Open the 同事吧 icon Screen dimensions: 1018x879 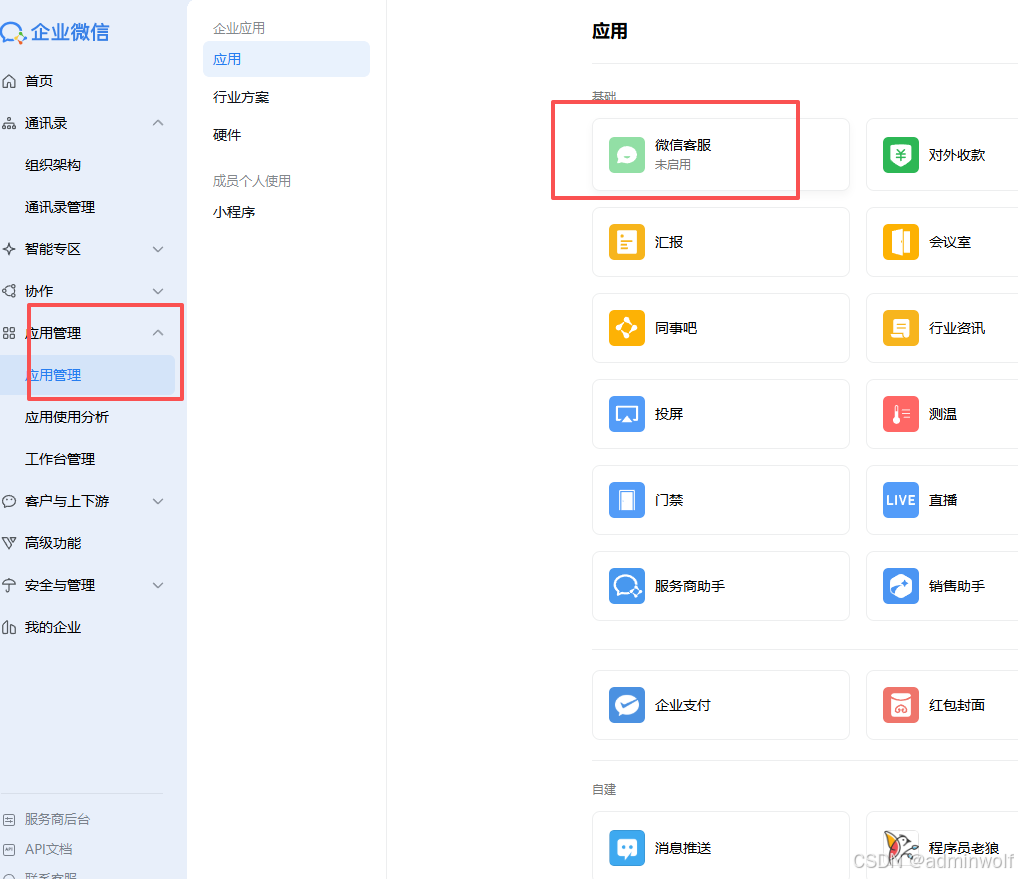(627, 328)
